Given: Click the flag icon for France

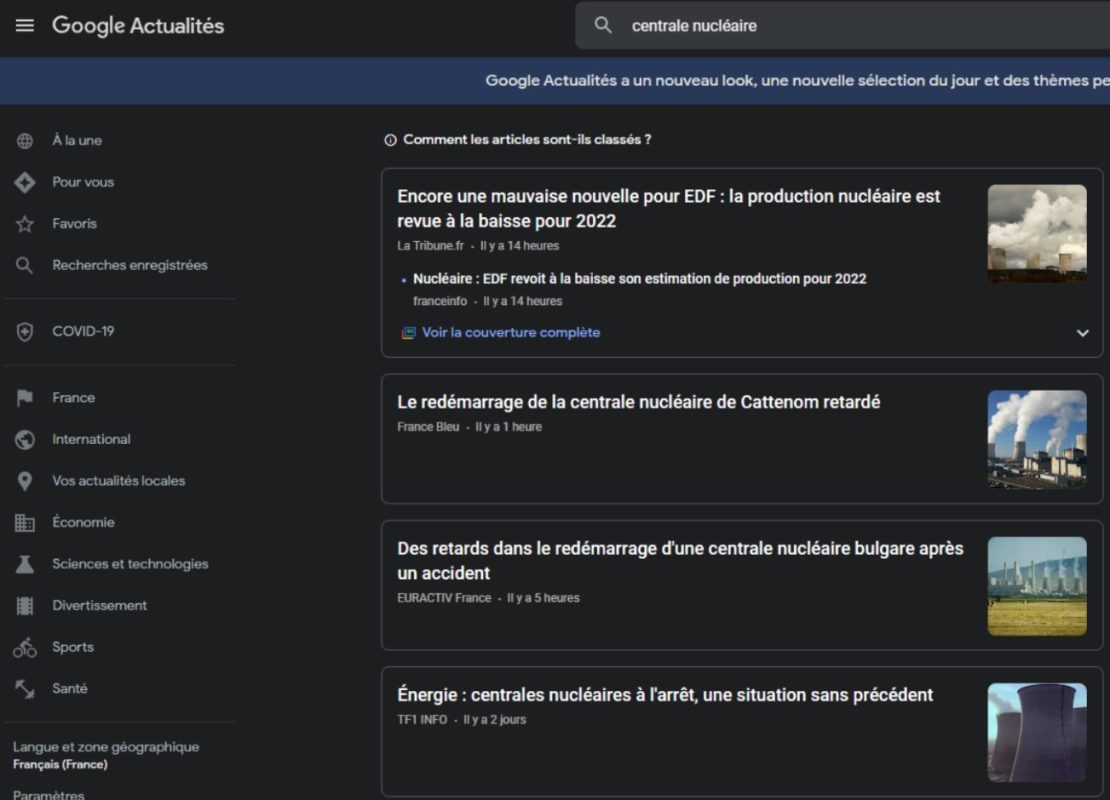Looking at the screenshot, I should pos(25,398).
